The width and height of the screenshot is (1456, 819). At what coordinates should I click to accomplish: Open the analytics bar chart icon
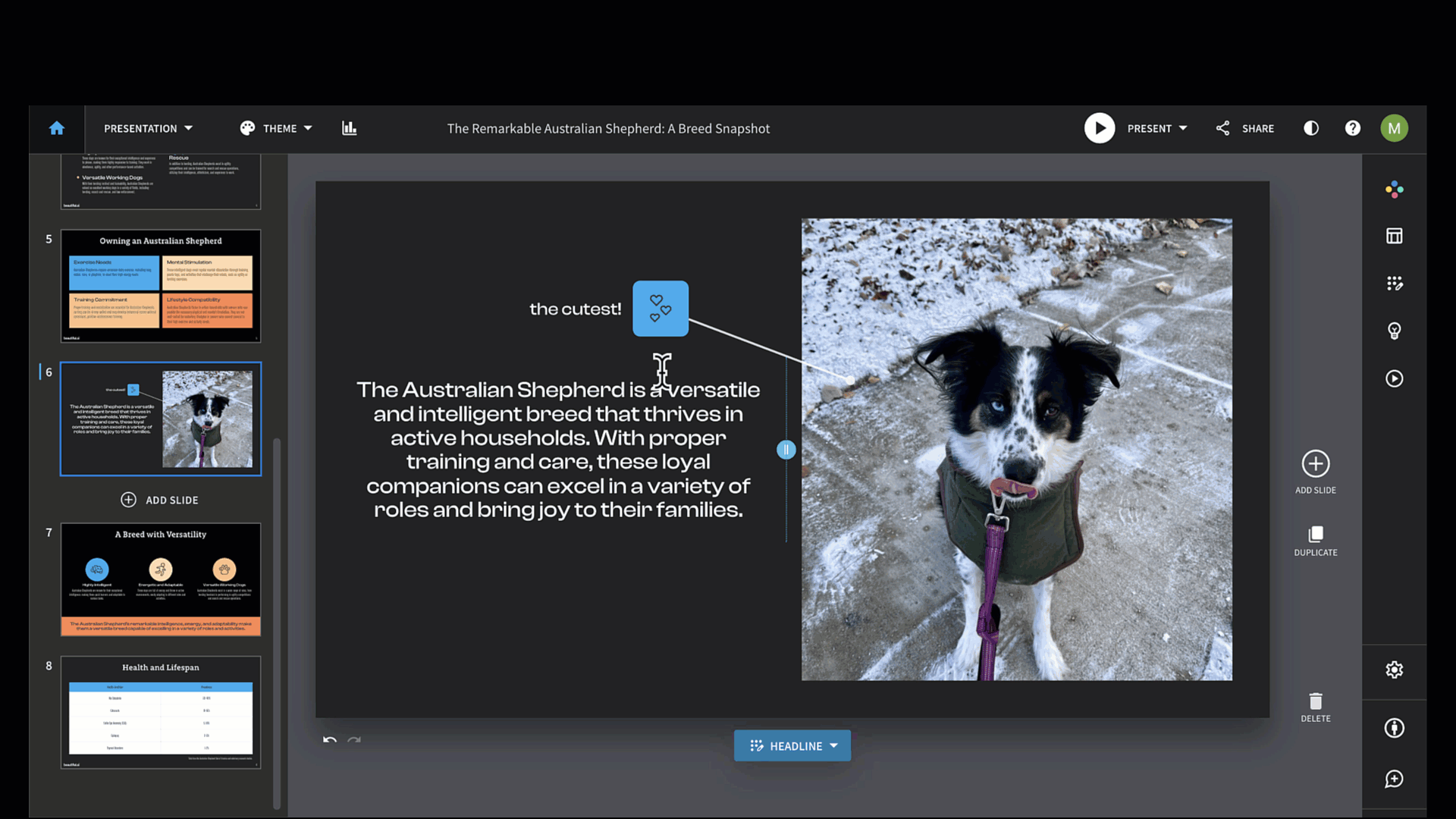click(350, 128)
